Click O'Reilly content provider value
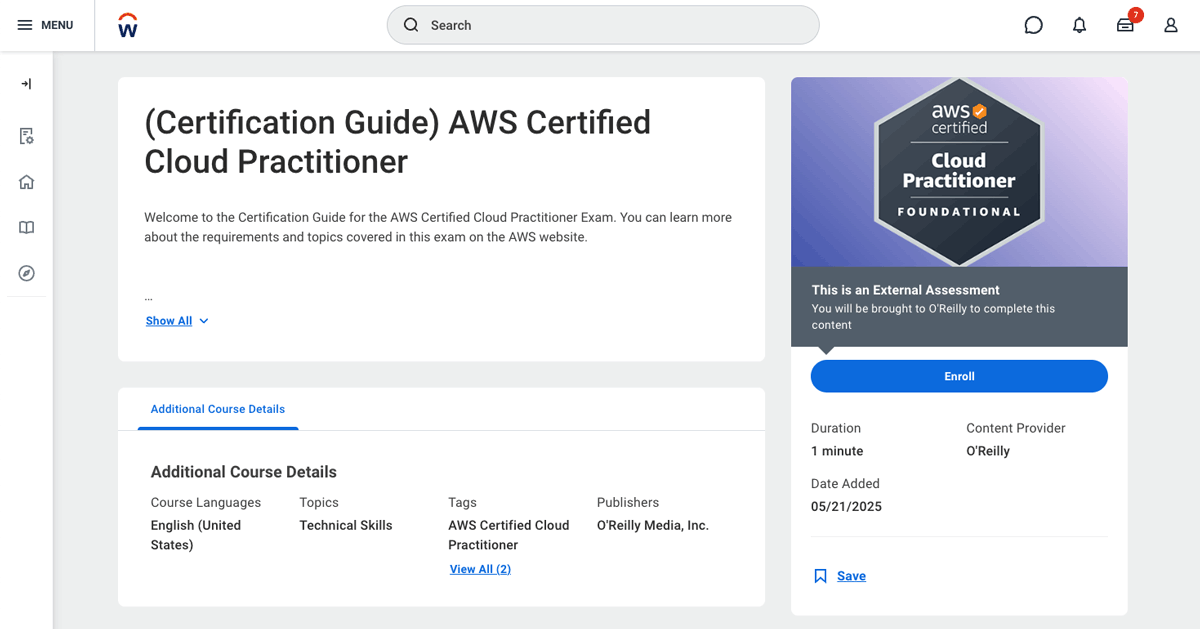The width and height of the screenshot is (1200, 629). [x=988, y=451]
